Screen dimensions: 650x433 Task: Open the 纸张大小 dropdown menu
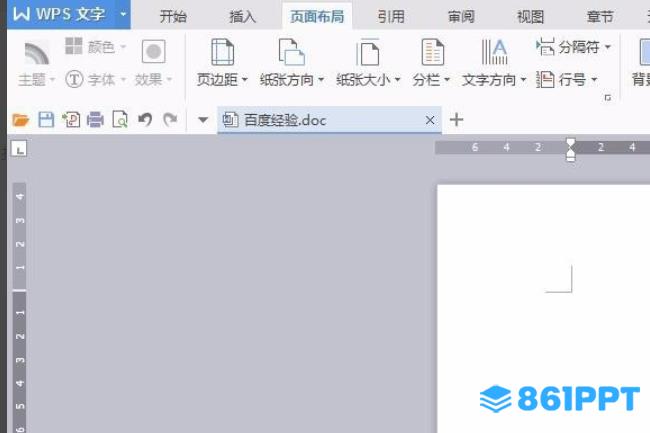[397, 80]
